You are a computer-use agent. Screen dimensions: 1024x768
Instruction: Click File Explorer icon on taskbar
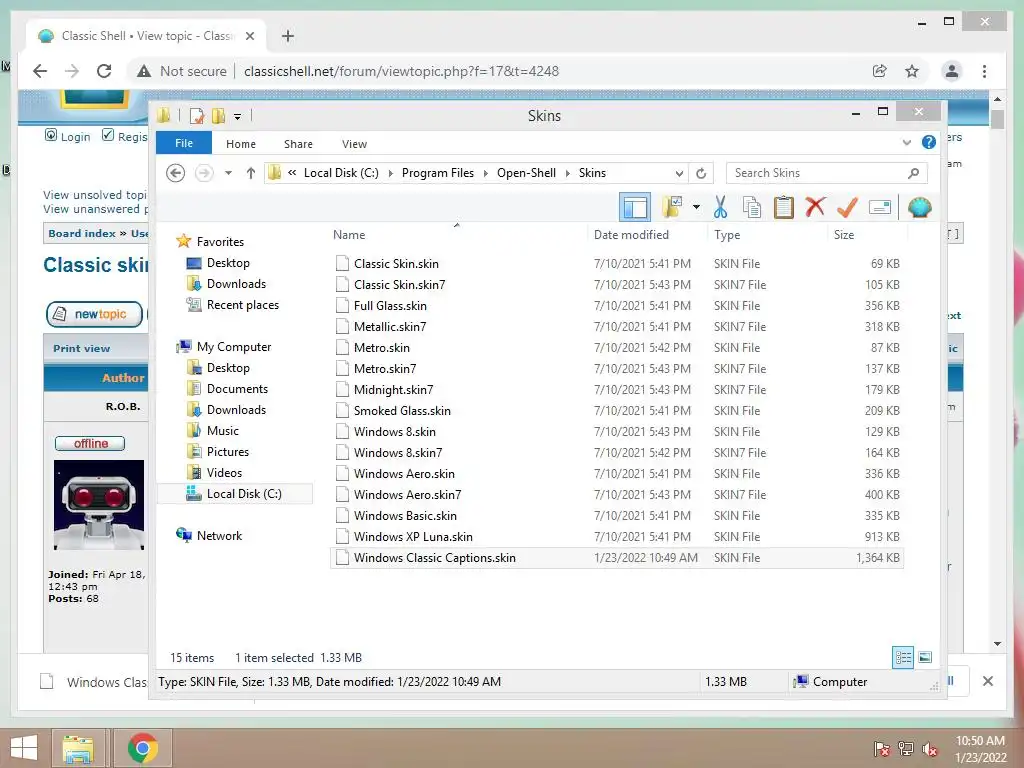[78, 748]
